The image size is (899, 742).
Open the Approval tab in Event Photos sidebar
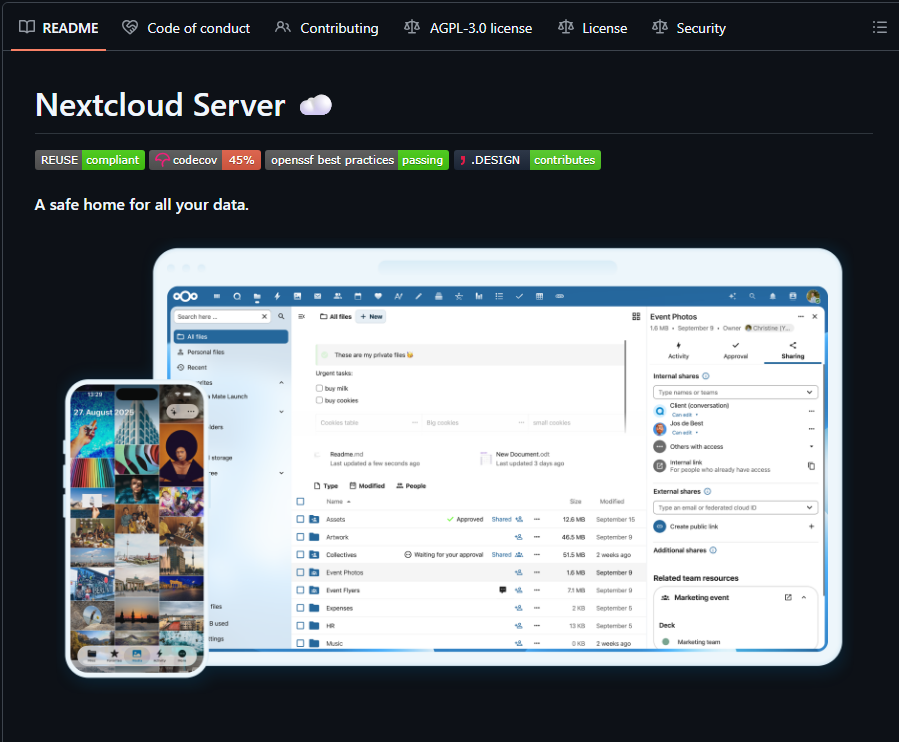tap(736, 350)
